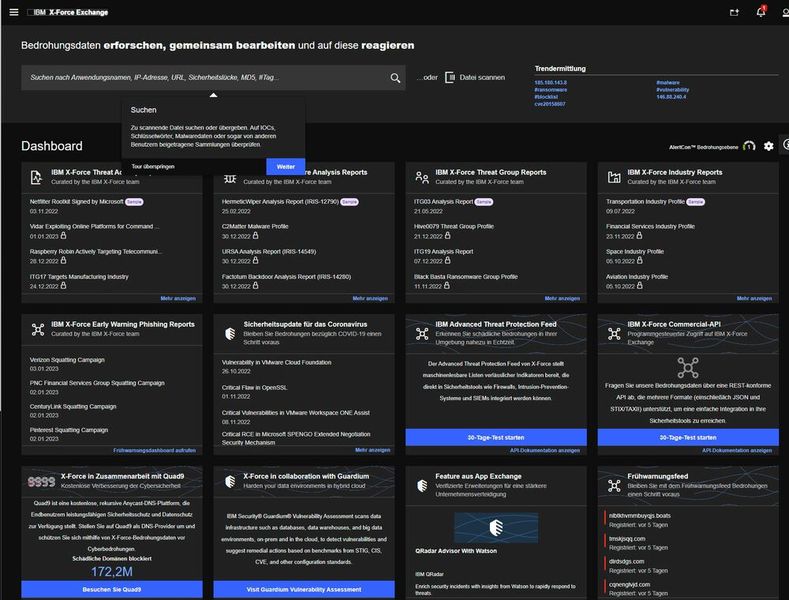
Task: Click the #vulnerability trending tag
Action: coord(673,90)
